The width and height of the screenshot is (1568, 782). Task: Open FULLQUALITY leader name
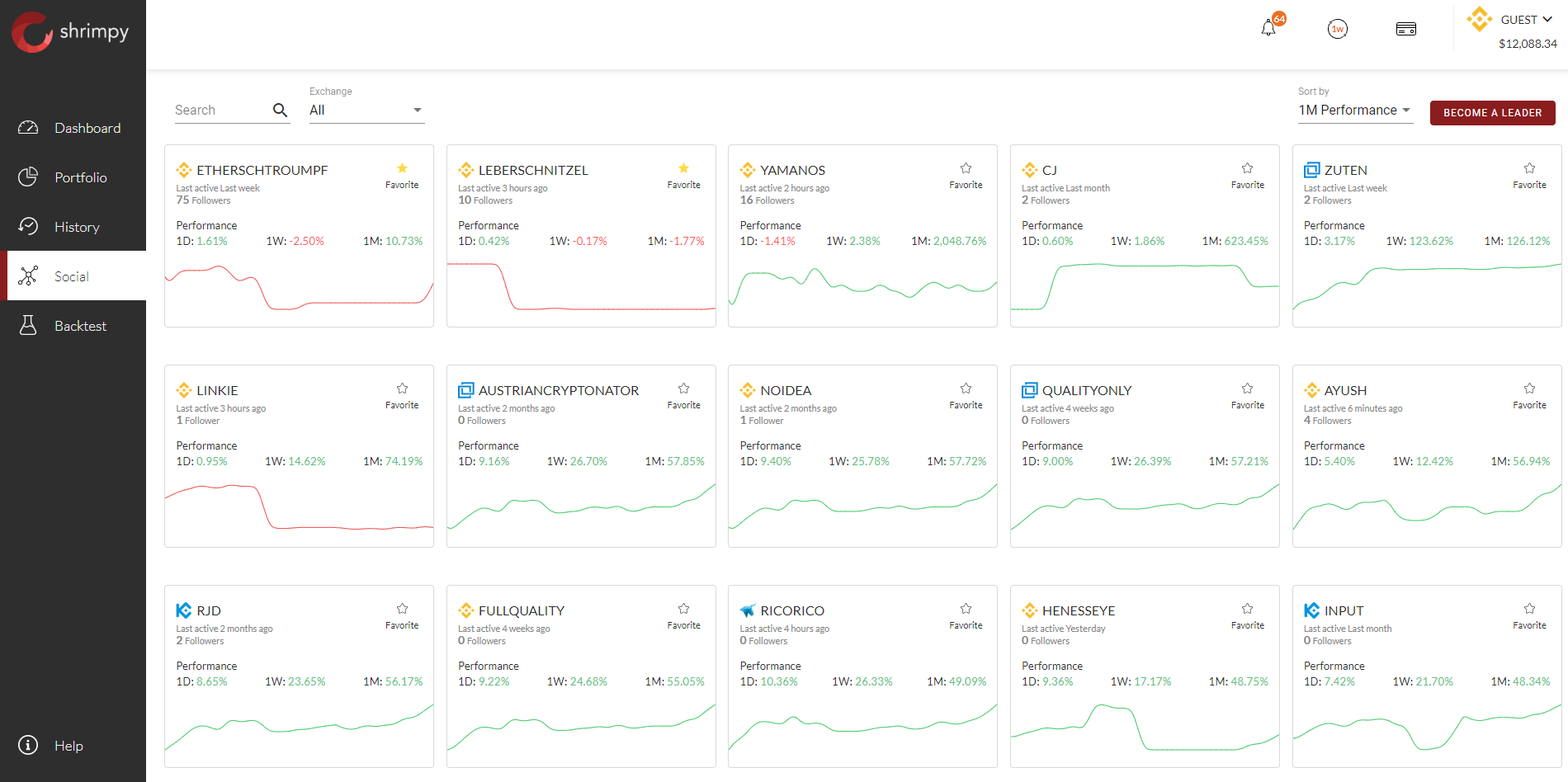522,610
